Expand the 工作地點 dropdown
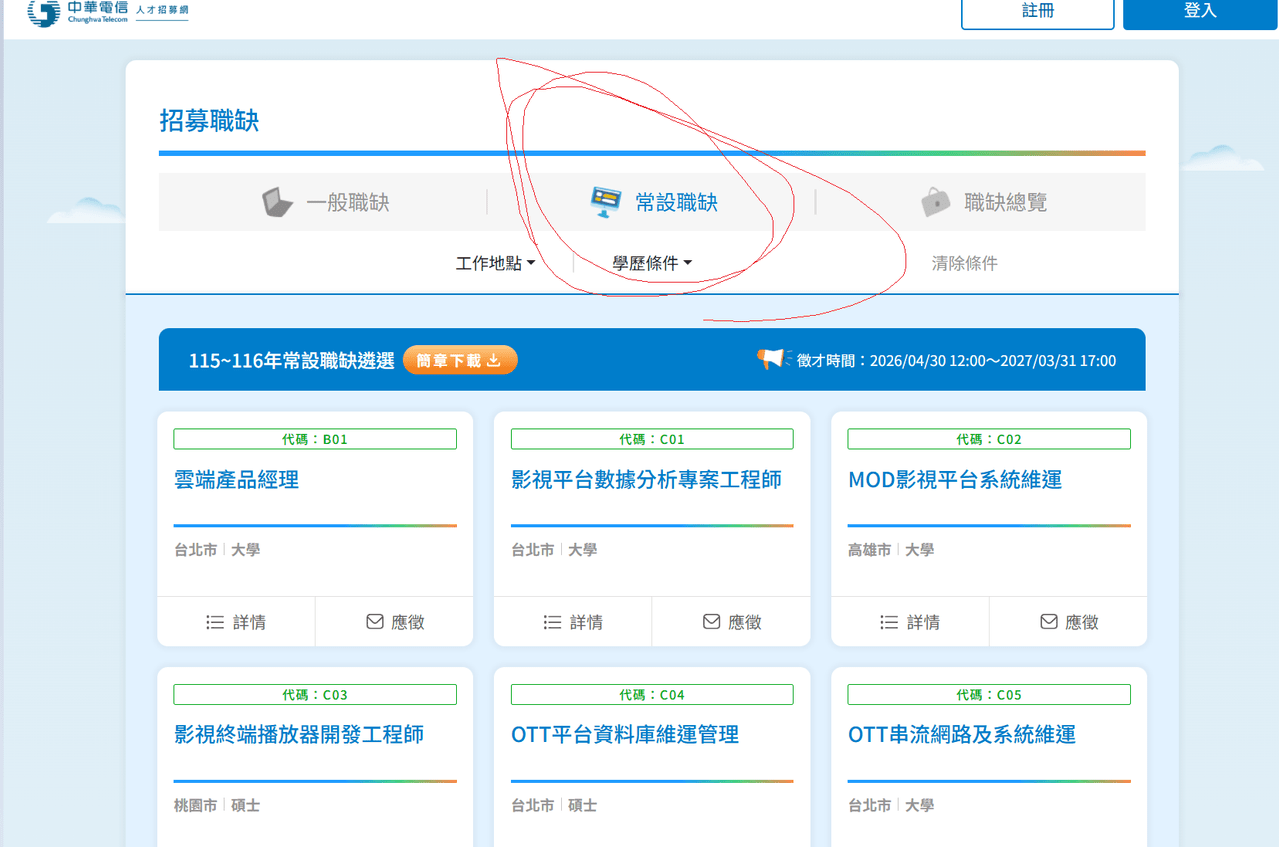This screenshot has height=847, width=1279. (496, 263)
